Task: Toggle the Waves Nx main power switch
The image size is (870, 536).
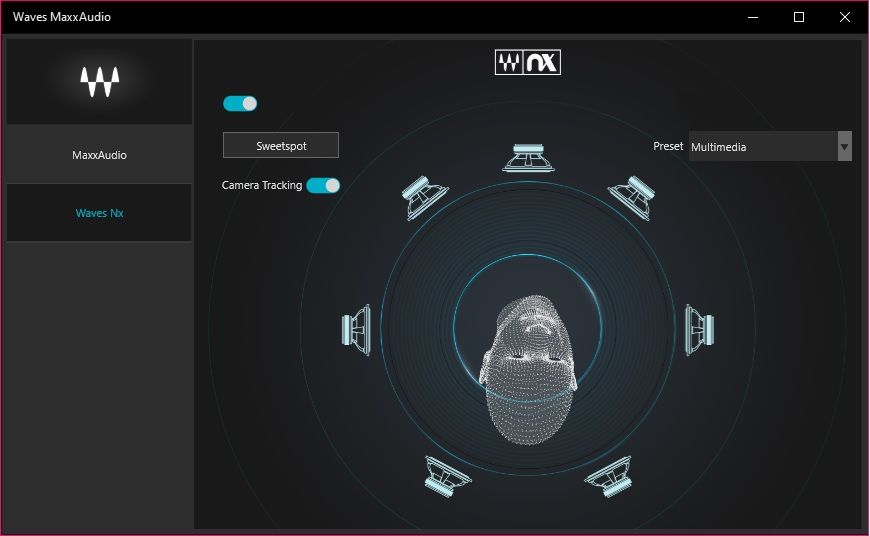Action: (x=240, y=104)
